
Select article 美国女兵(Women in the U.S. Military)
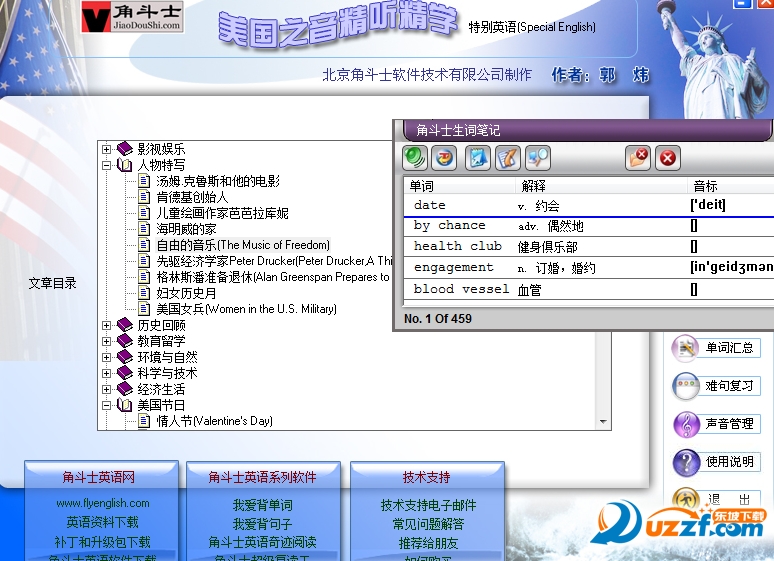(x=246, y=309)
